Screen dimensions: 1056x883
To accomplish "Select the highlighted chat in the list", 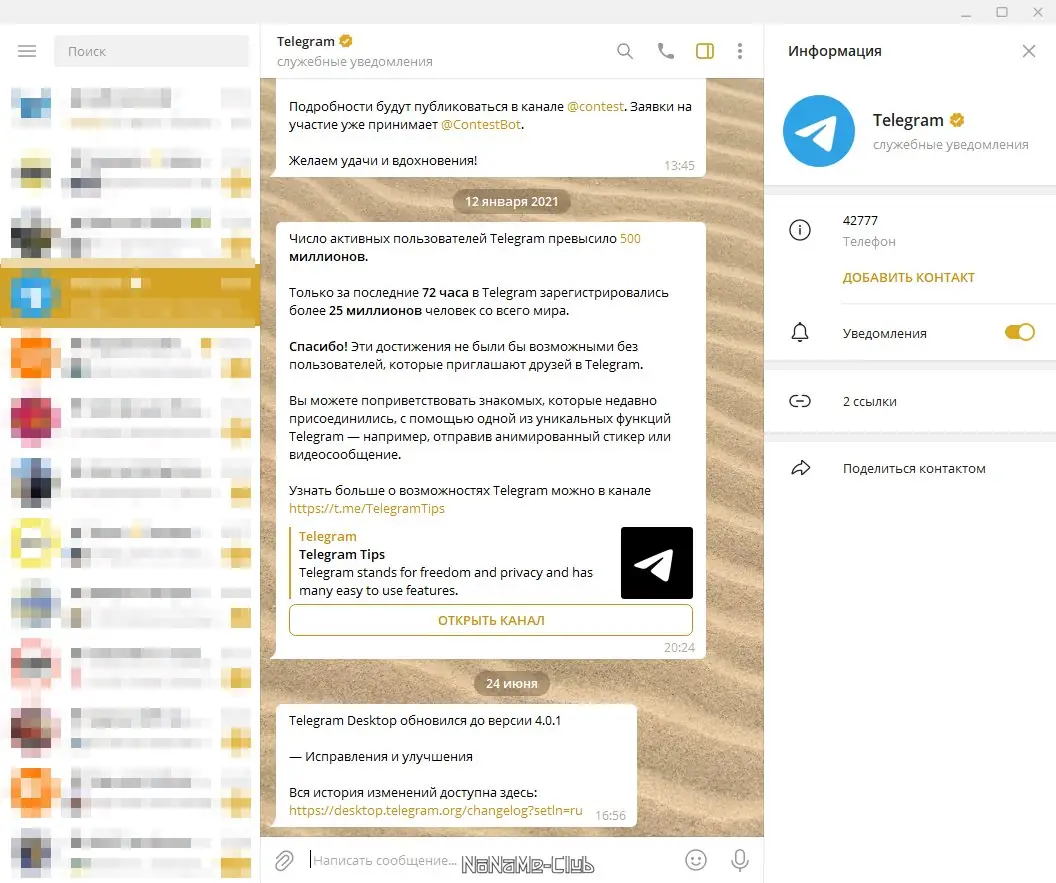I will click(x=129, y=292).
